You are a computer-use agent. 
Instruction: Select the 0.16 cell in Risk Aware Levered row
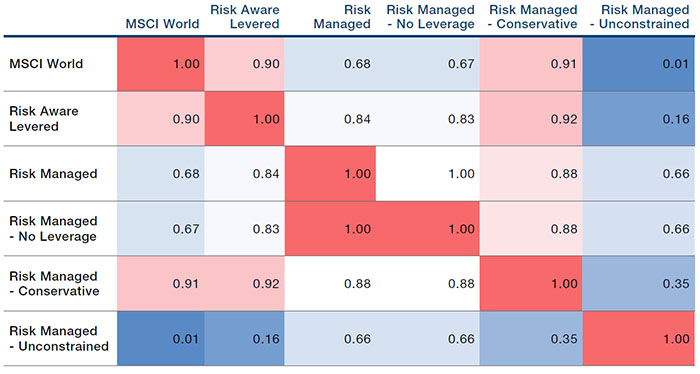point(638,119)
